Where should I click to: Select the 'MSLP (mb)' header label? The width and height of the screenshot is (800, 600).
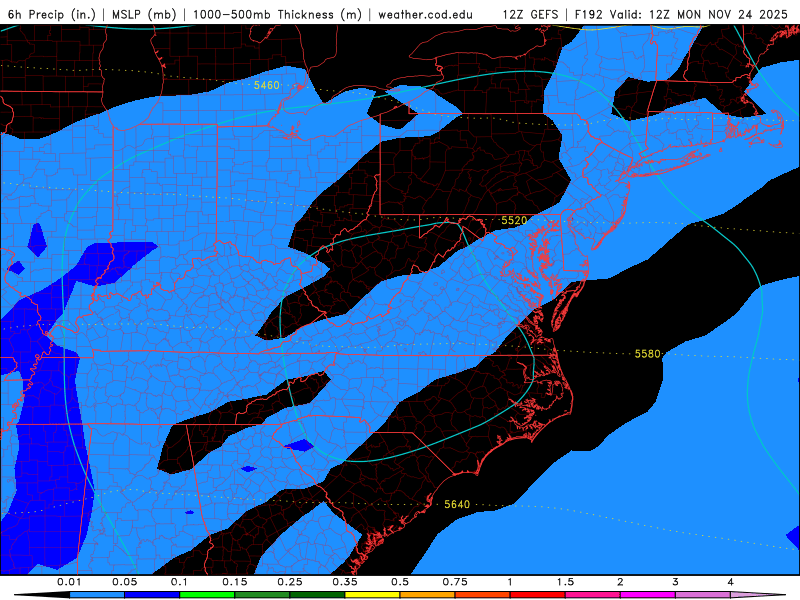(x=144, y=14)
